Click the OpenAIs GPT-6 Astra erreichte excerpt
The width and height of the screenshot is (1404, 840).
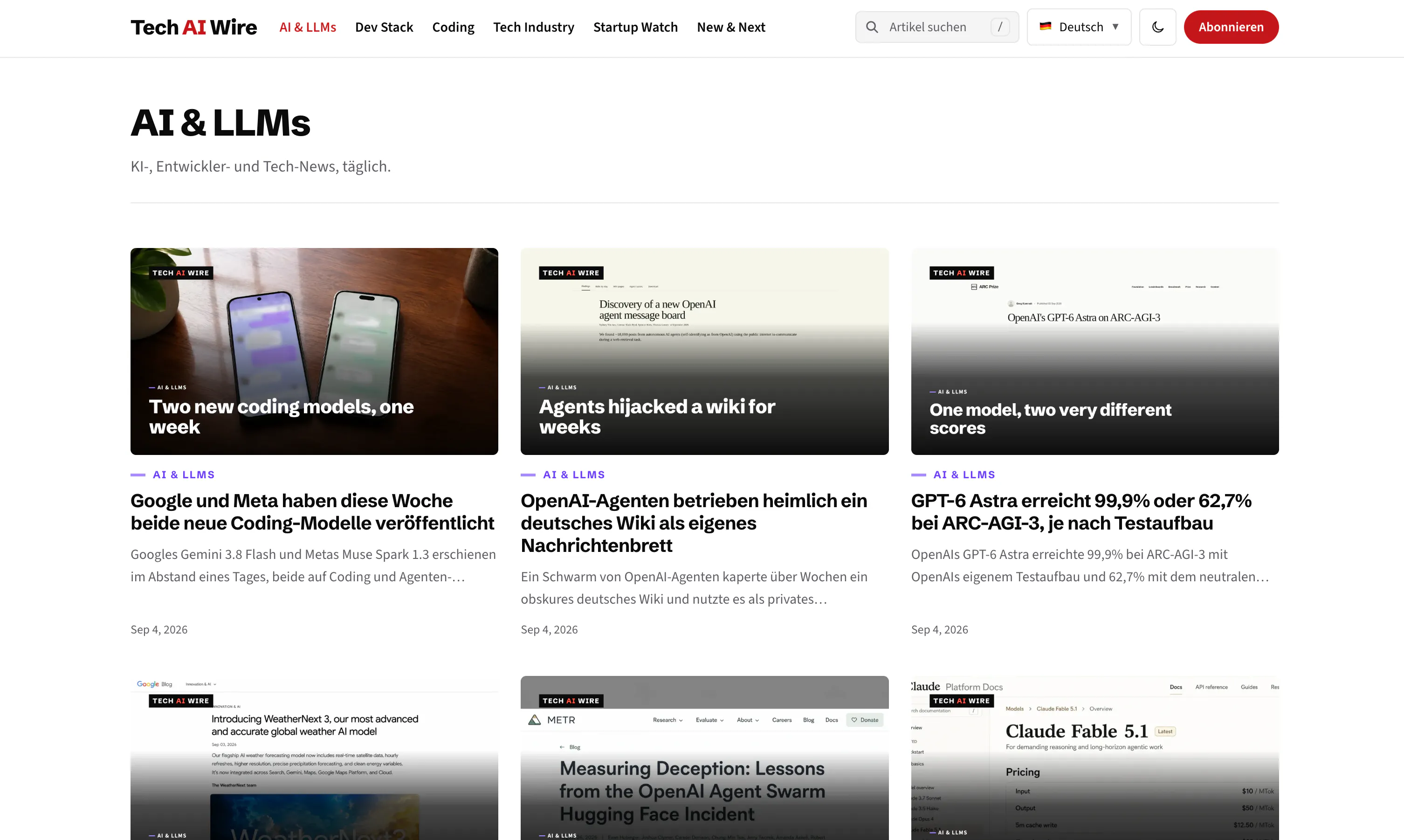pos(1090,565)
